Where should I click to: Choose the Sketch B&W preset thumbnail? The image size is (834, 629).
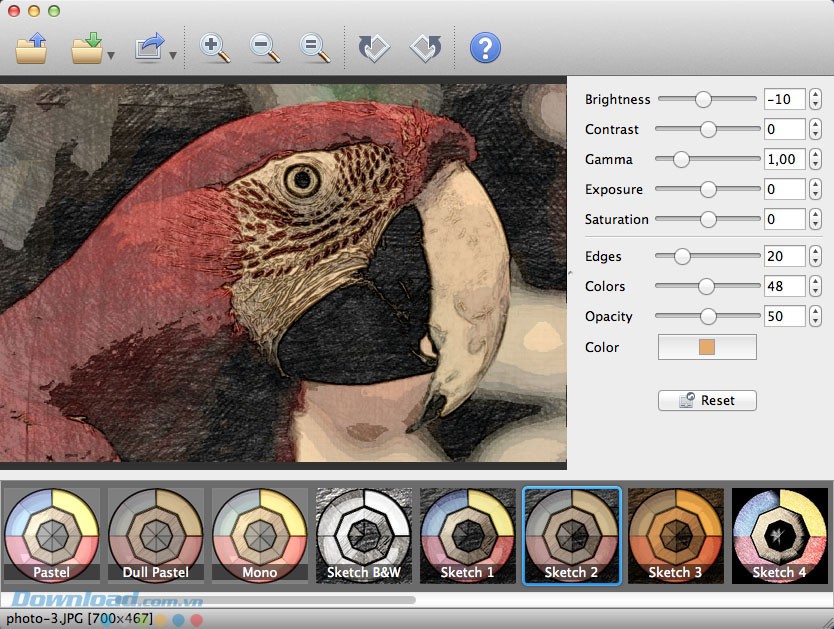[363, 535]
